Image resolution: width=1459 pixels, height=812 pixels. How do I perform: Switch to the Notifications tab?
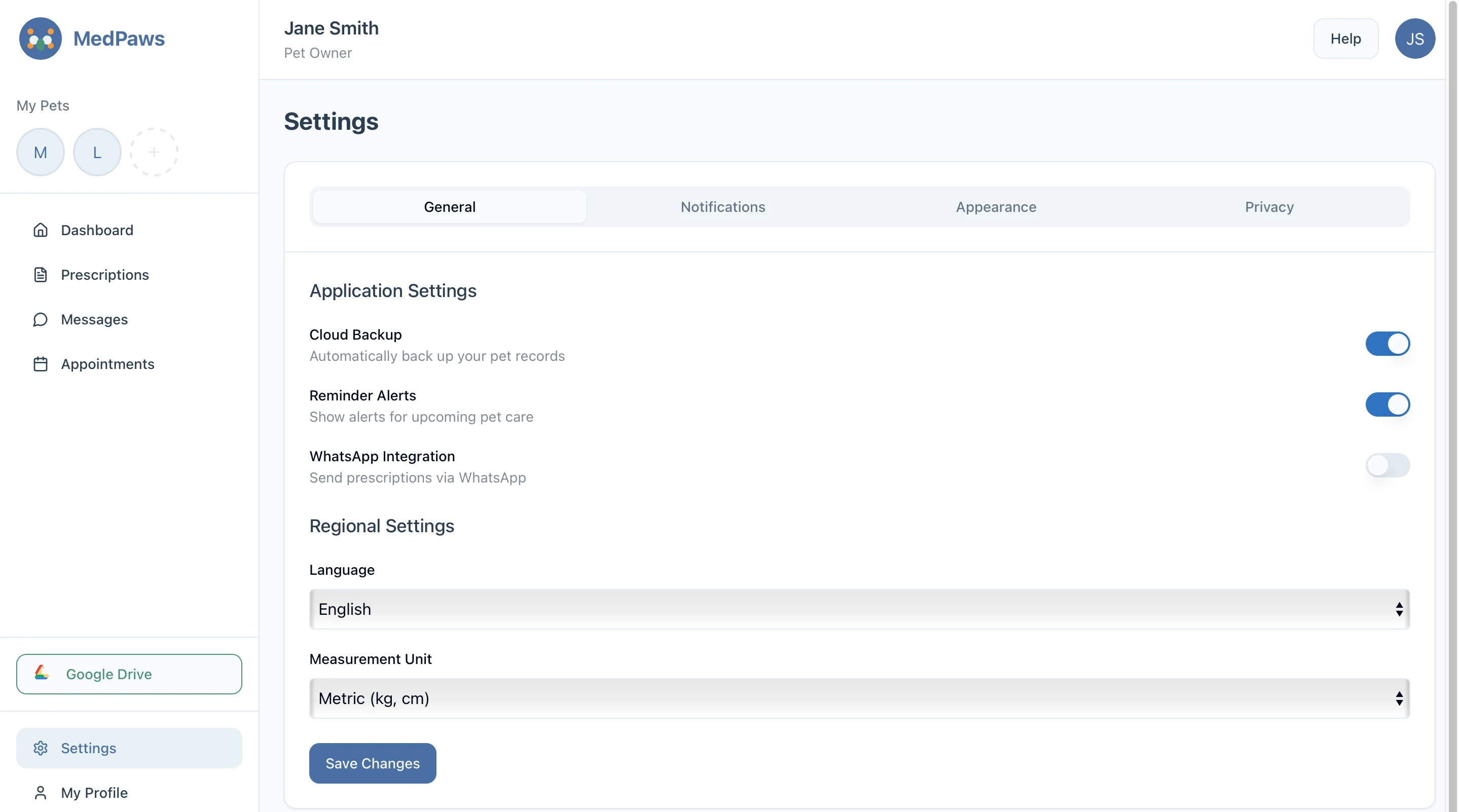723,207
